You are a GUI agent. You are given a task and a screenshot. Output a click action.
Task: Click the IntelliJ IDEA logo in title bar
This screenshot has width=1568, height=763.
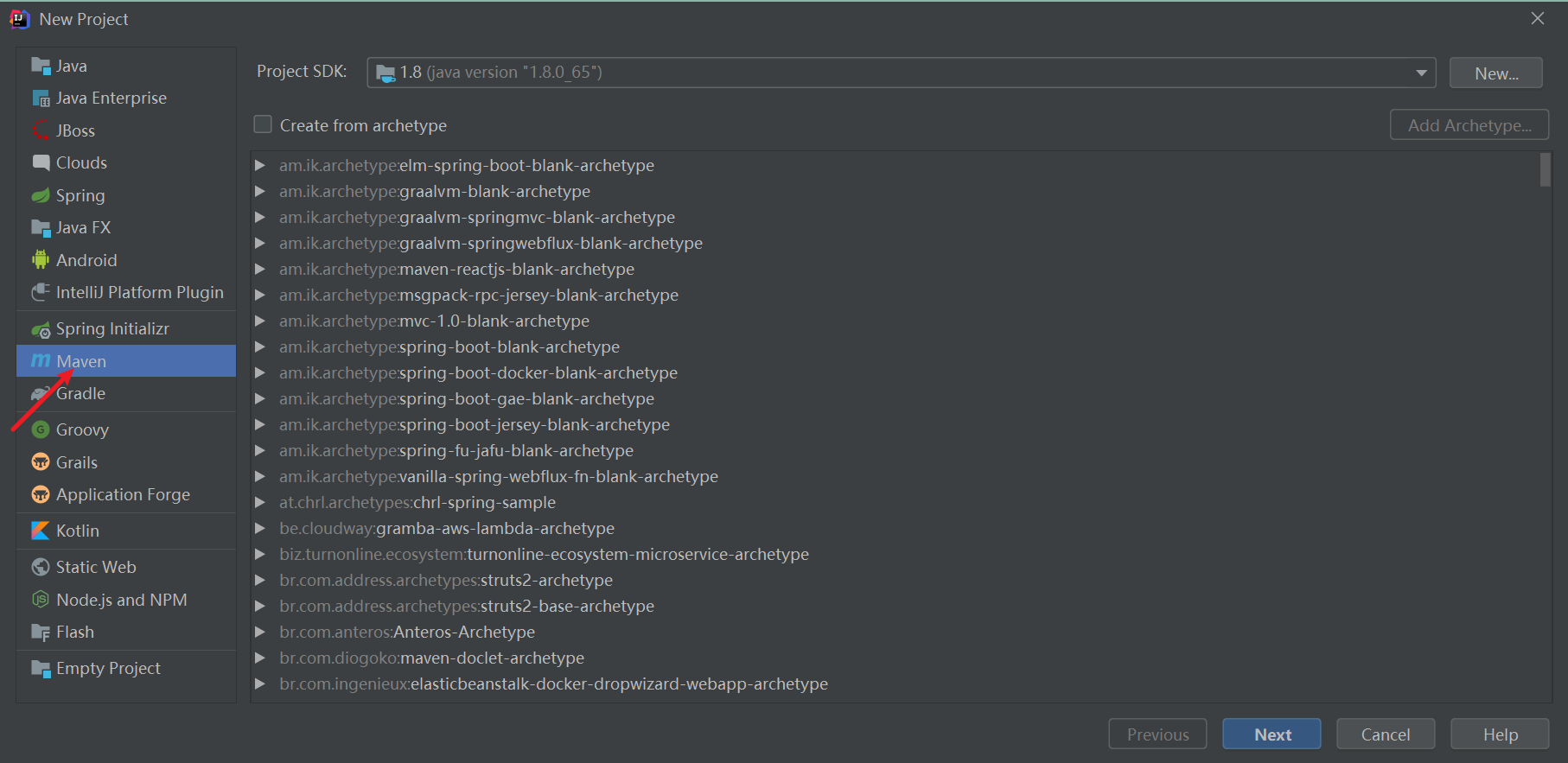tap(20, 19)
